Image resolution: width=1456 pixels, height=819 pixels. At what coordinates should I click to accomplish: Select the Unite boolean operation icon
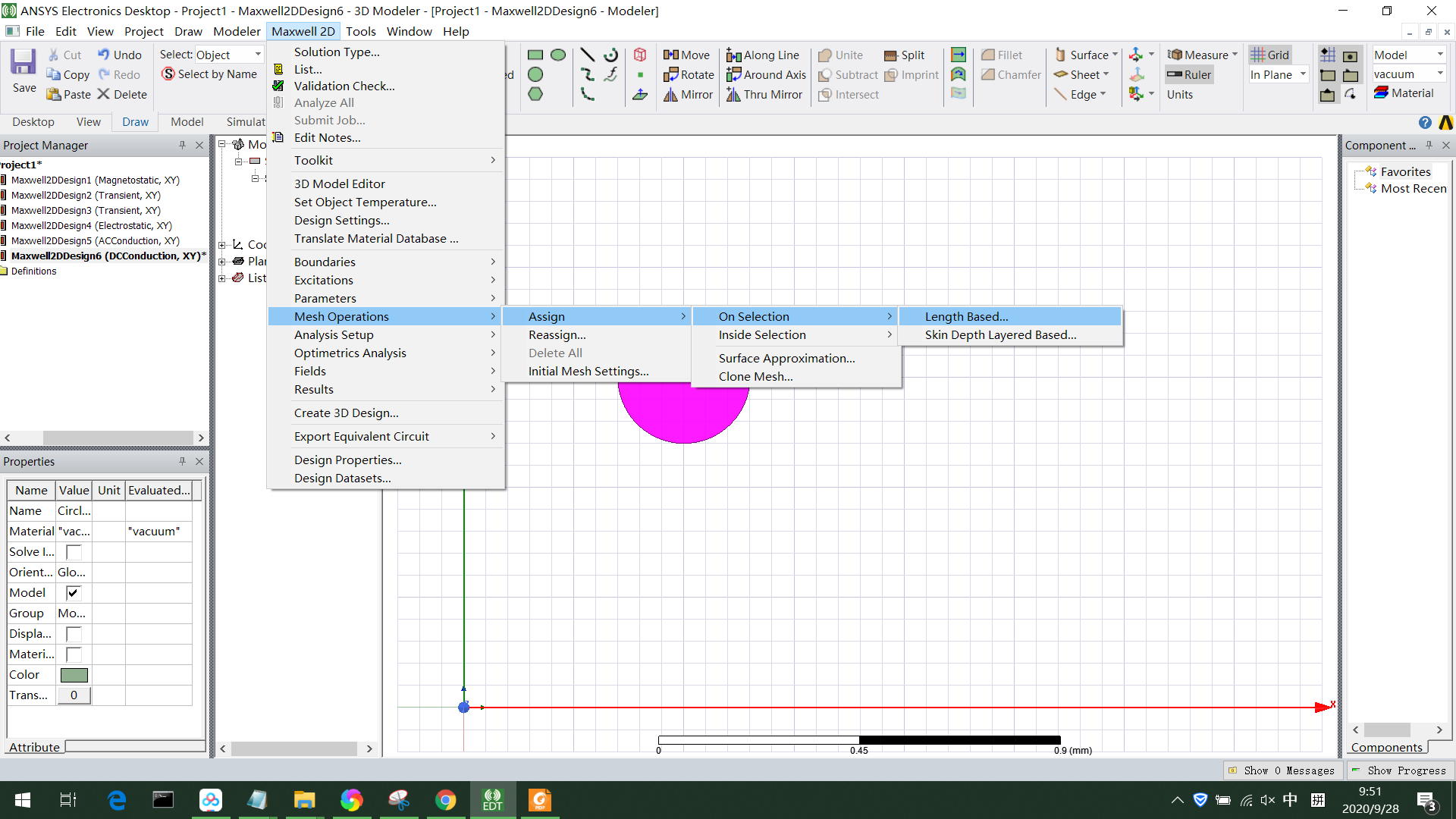tap(840, 55)
